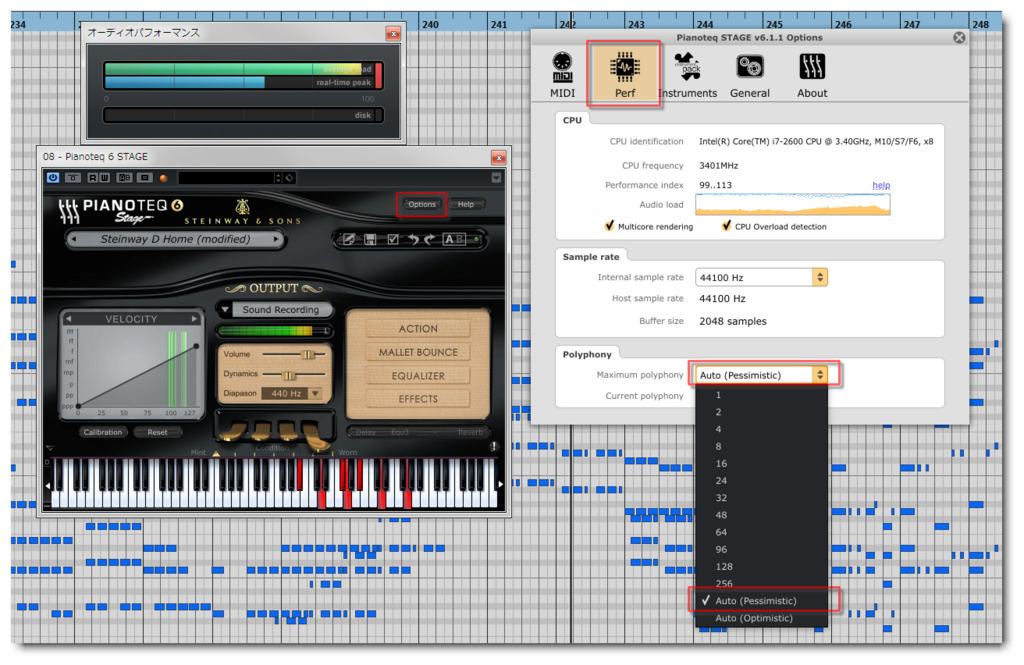The width and height of the screenshot is (1024, 665).
Task: Open the Diapason 440 Hz dropdown
Action: [x=291, y=393]
